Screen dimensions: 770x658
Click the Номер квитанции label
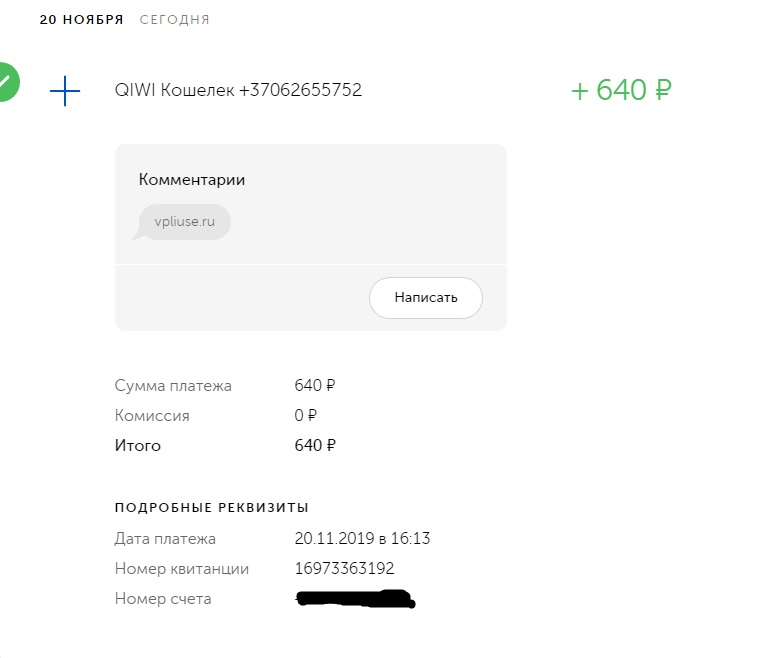[182, 569]
